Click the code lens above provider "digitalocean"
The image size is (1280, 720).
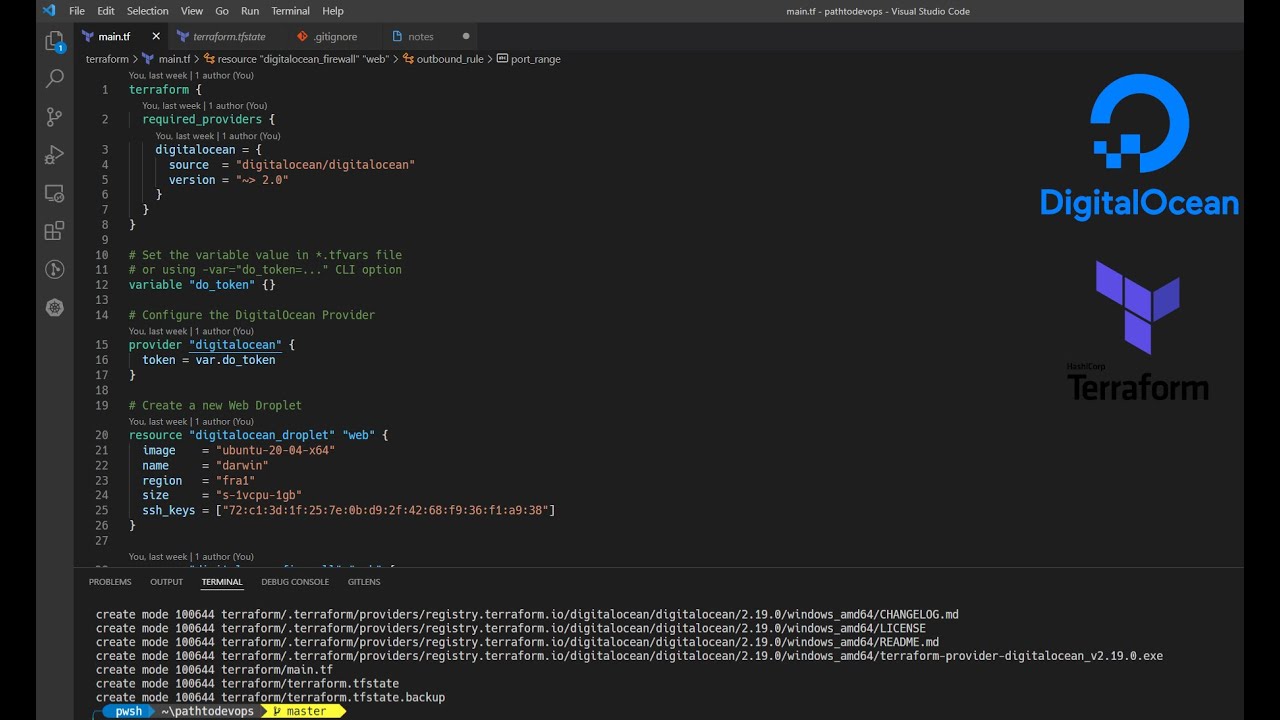tap(191, 331)
